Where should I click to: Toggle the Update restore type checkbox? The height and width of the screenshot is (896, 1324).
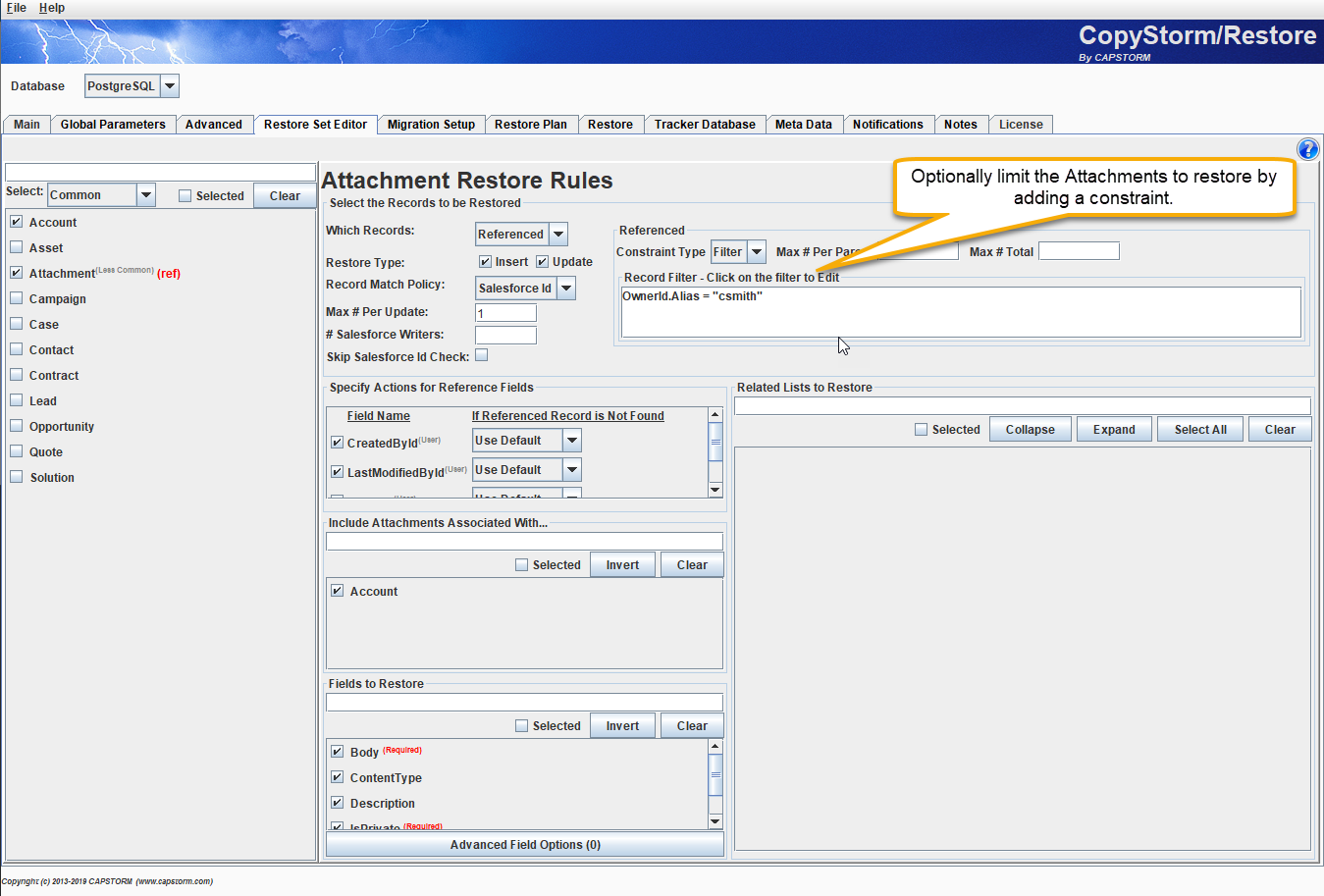click(542, 262)
